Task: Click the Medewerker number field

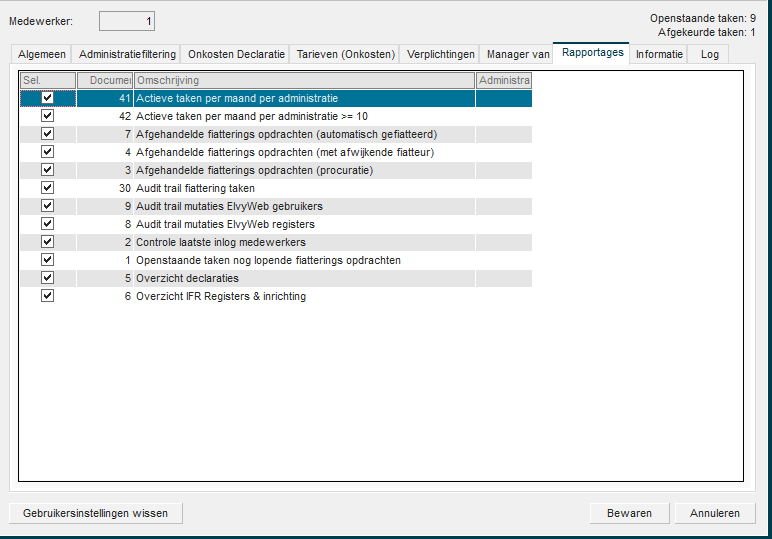Action: tap(127, 21)
